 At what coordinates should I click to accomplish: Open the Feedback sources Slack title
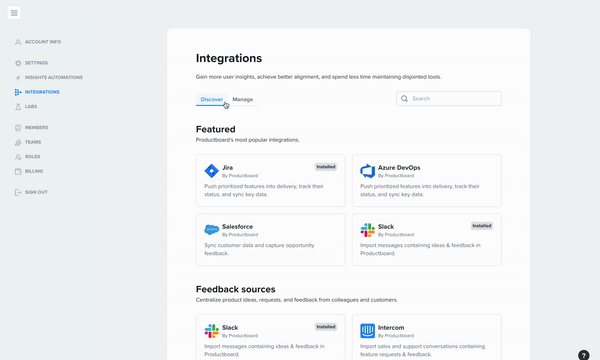pos(230,327)
